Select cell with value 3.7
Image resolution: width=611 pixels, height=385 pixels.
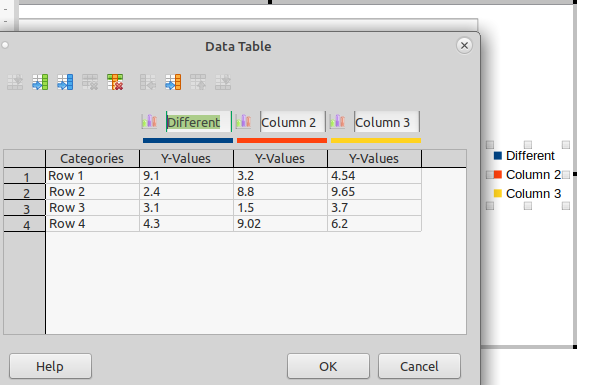coord(374,208)
